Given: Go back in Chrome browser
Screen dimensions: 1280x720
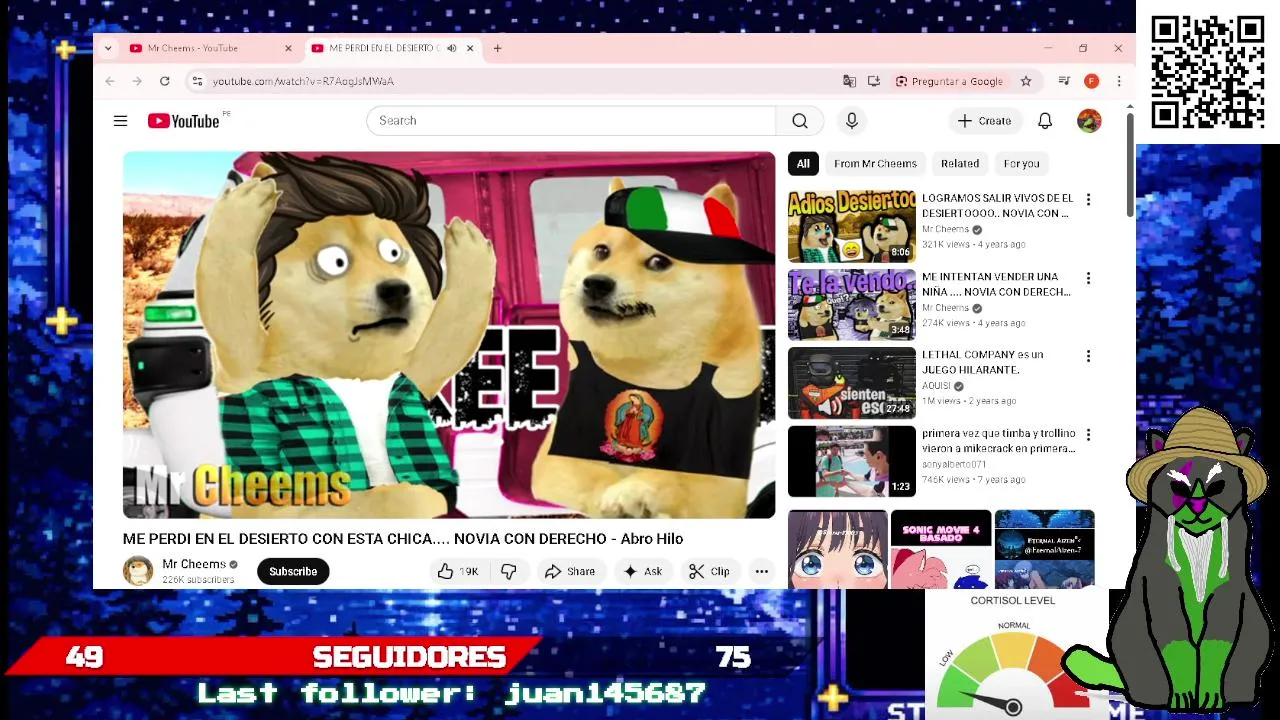Looking at the screenshot, I should tap(110, 81).
